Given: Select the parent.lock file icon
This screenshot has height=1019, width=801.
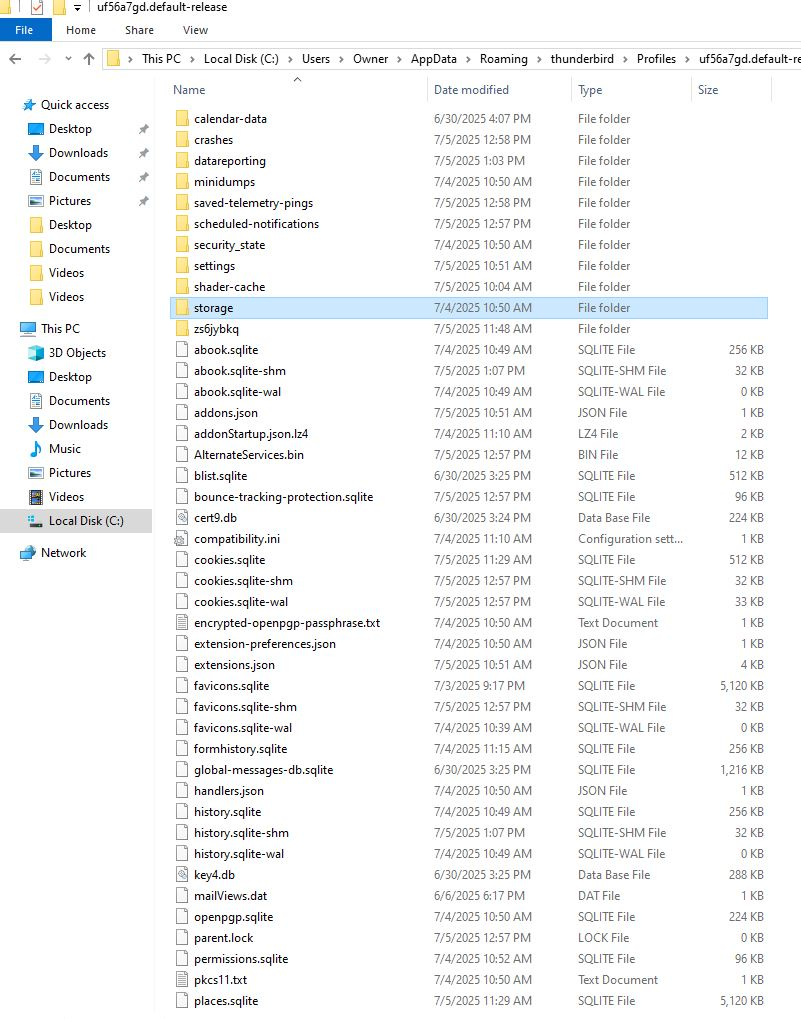Looking at the screenshot, I should coord(182,937).
